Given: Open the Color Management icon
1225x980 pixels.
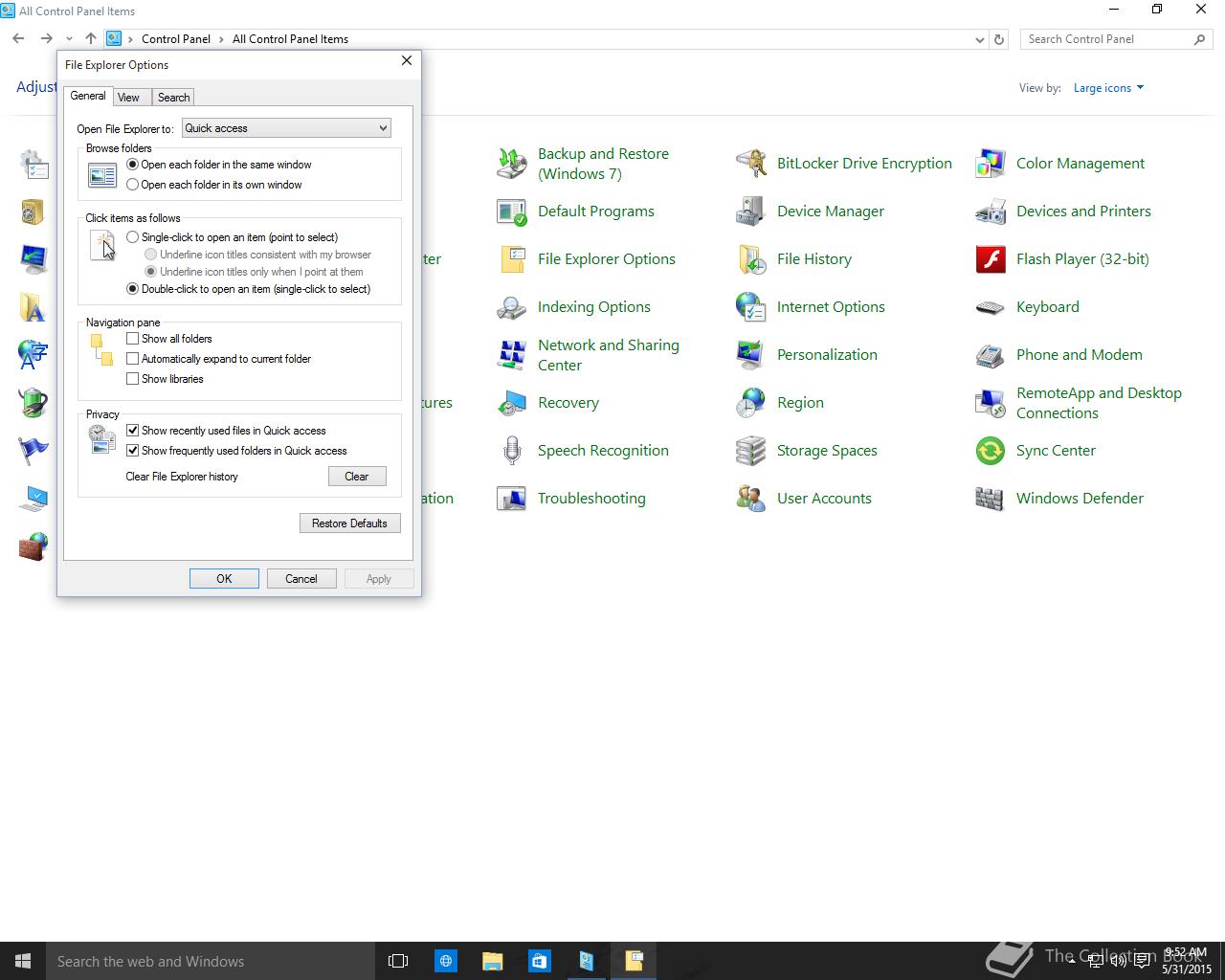Looking at the screenshot, I should 991,164.
